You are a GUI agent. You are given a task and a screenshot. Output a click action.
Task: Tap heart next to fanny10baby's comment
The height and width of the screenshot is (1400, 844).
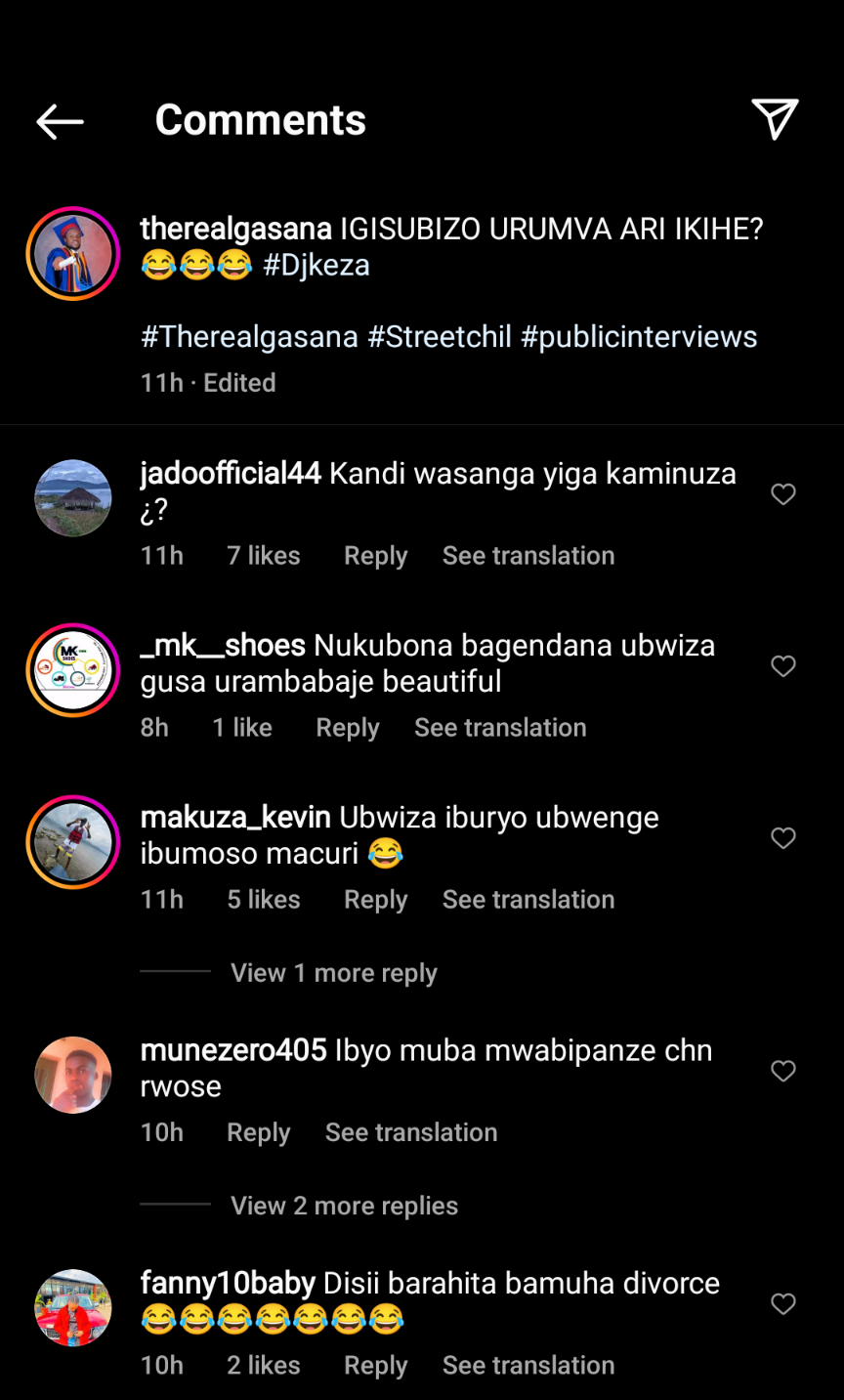(x=783, y=1304)
